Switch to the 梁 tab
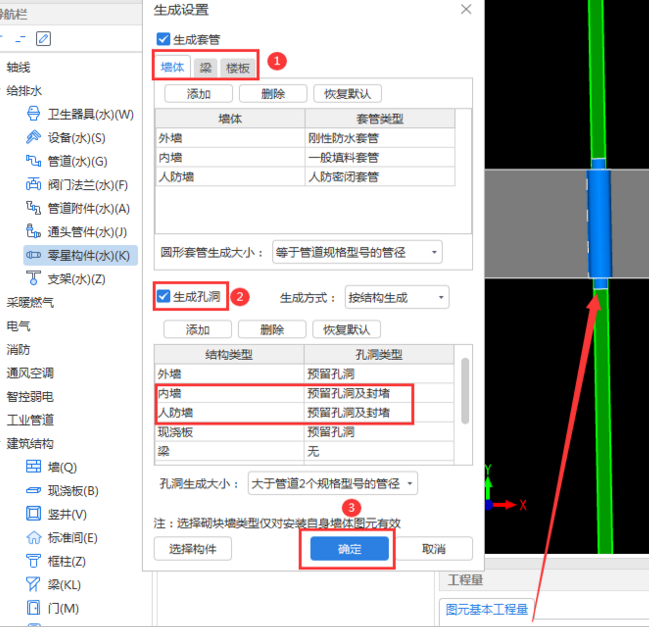 coord(206,68)
